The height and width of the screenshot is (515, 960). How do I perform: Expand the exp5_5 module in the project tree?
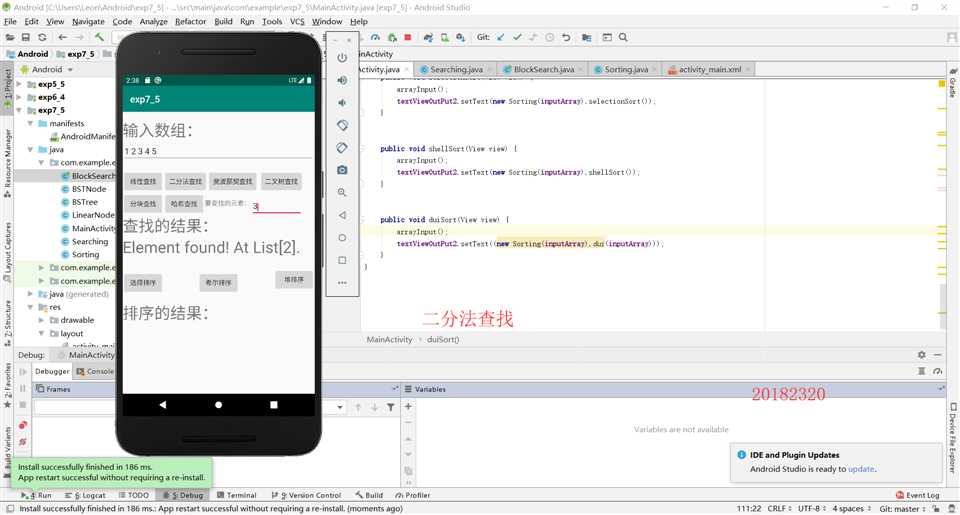(19, 84)
